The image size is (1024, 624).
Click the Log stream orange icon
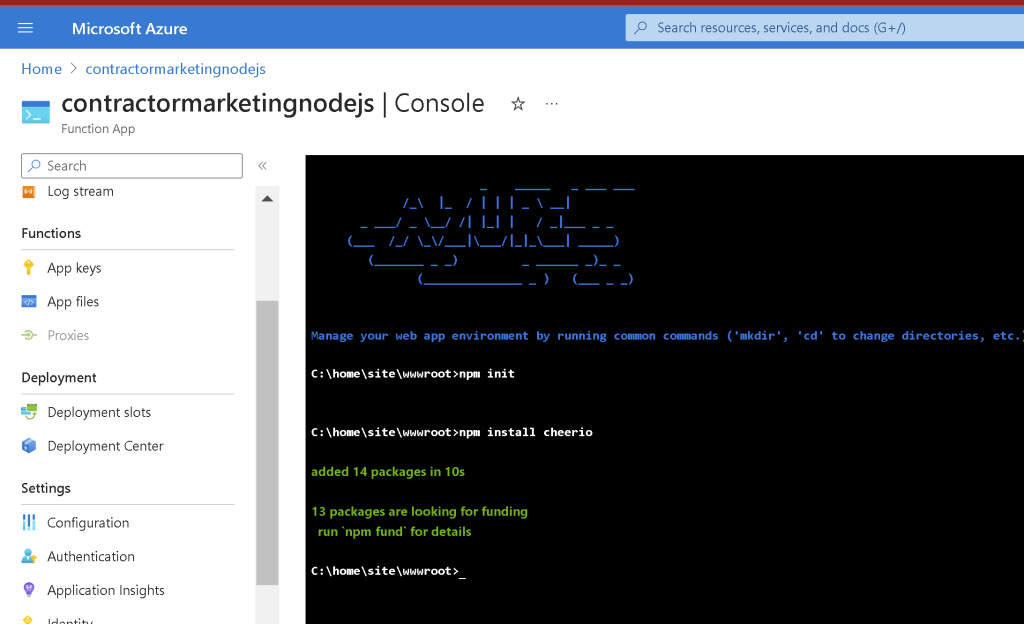tap(29, 191)
